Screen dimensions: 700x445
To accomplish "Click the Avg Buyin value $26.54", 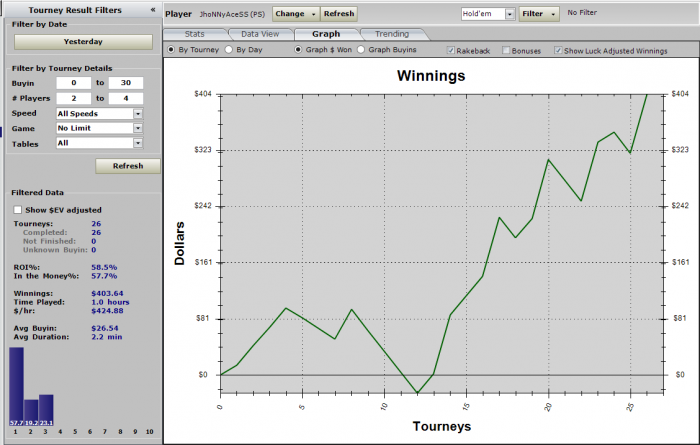I will pos(105,328).
